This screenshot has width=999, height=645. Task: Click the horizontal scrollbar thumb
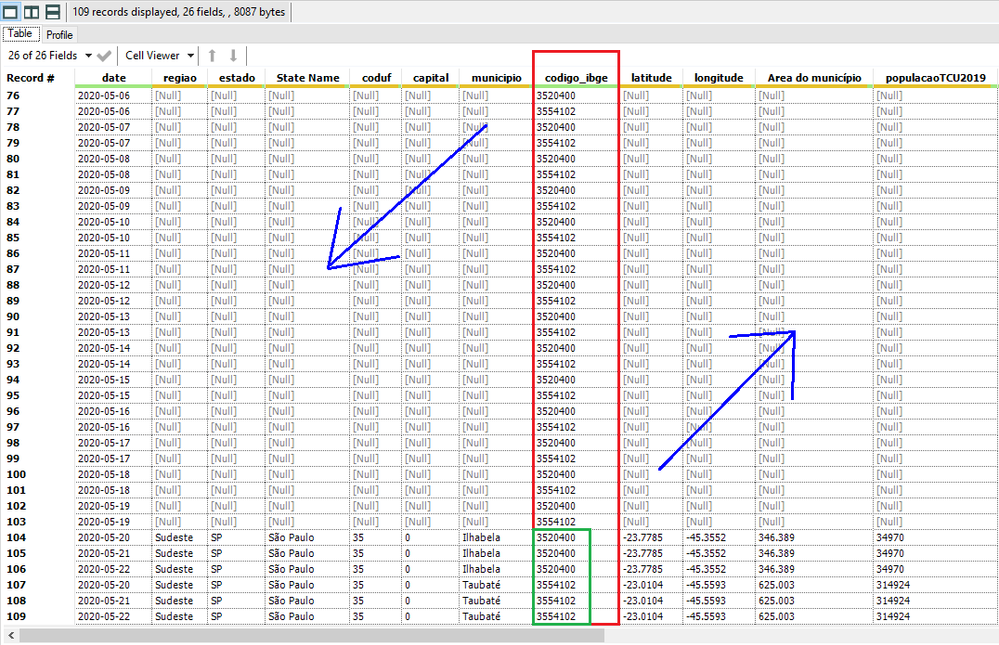pos(312,635)
